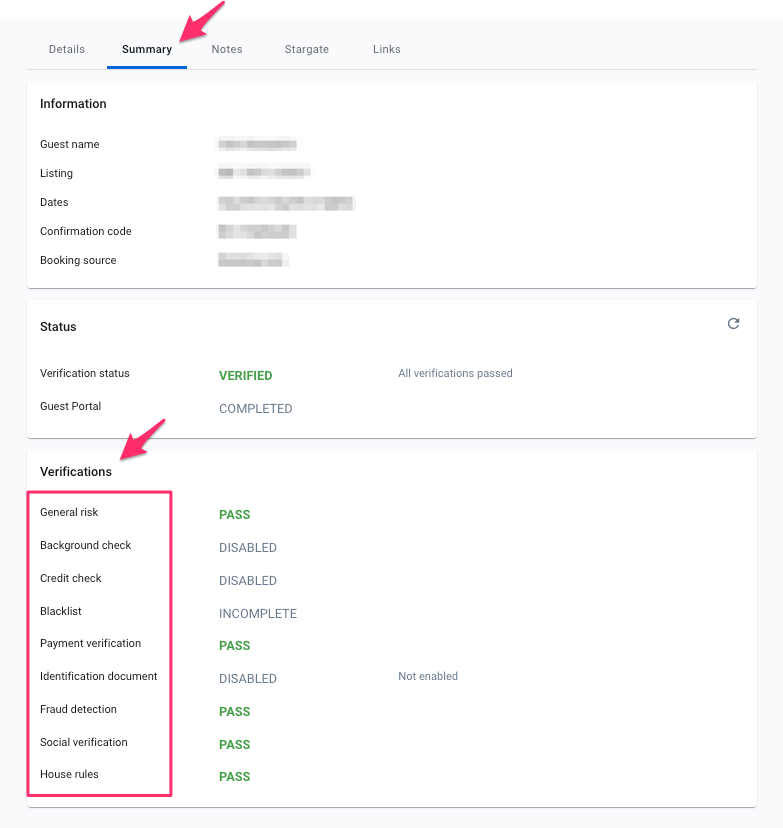Click the Fraud detection PASS result
The width and height of the screenshot is (783, 828).
(234, 712)
